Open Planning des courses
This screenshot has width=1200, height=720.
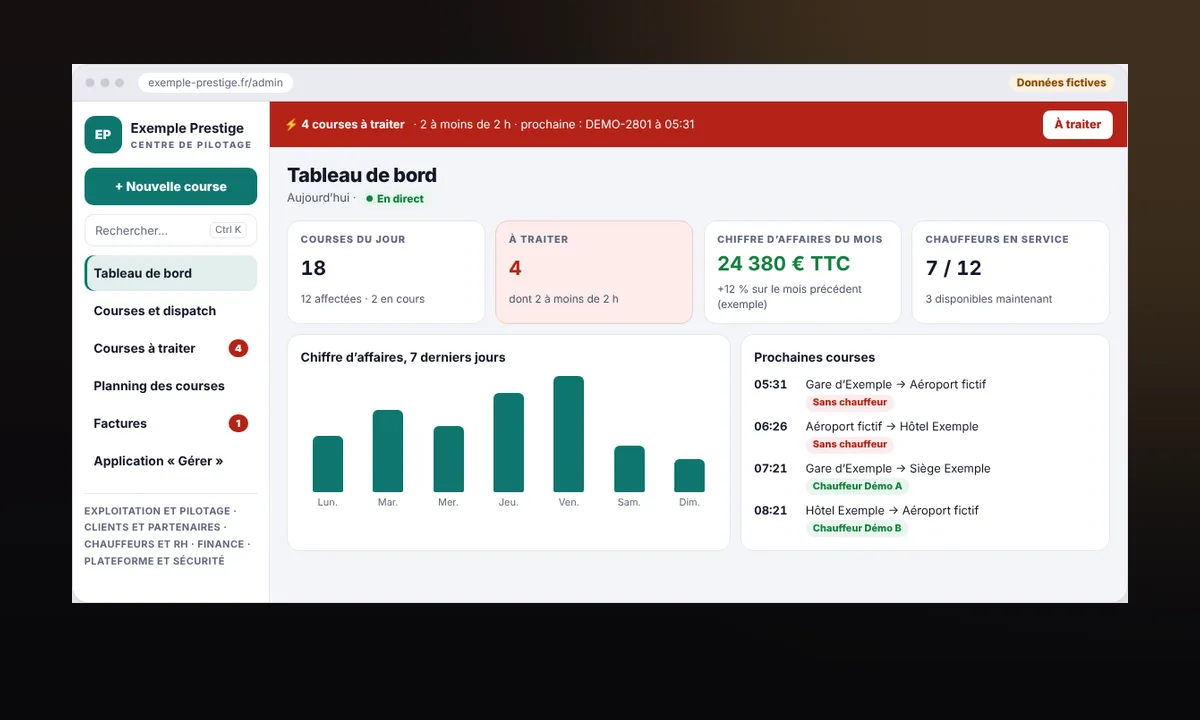[x=171, y=386]
